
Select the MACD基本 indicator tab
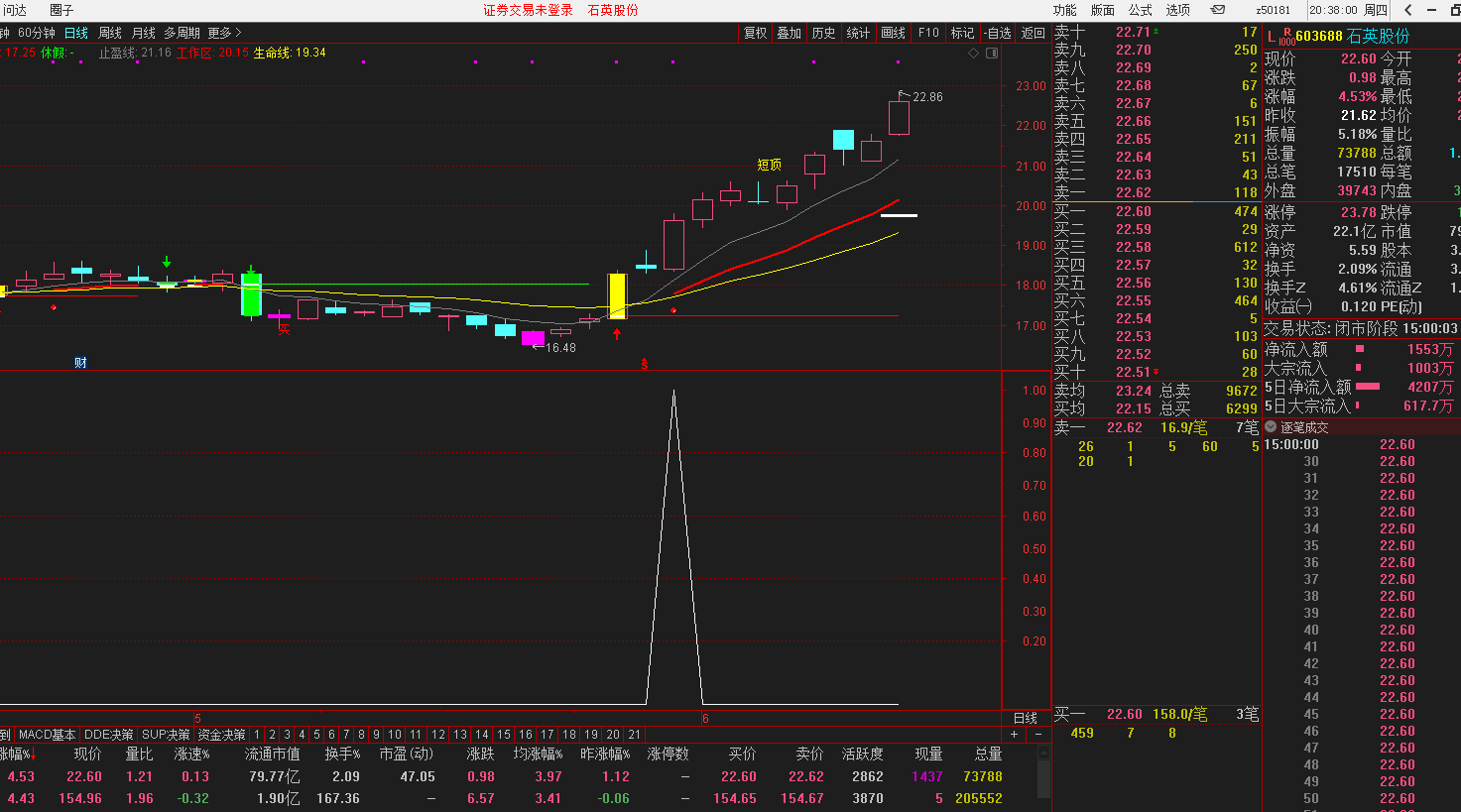coord(47,735)
